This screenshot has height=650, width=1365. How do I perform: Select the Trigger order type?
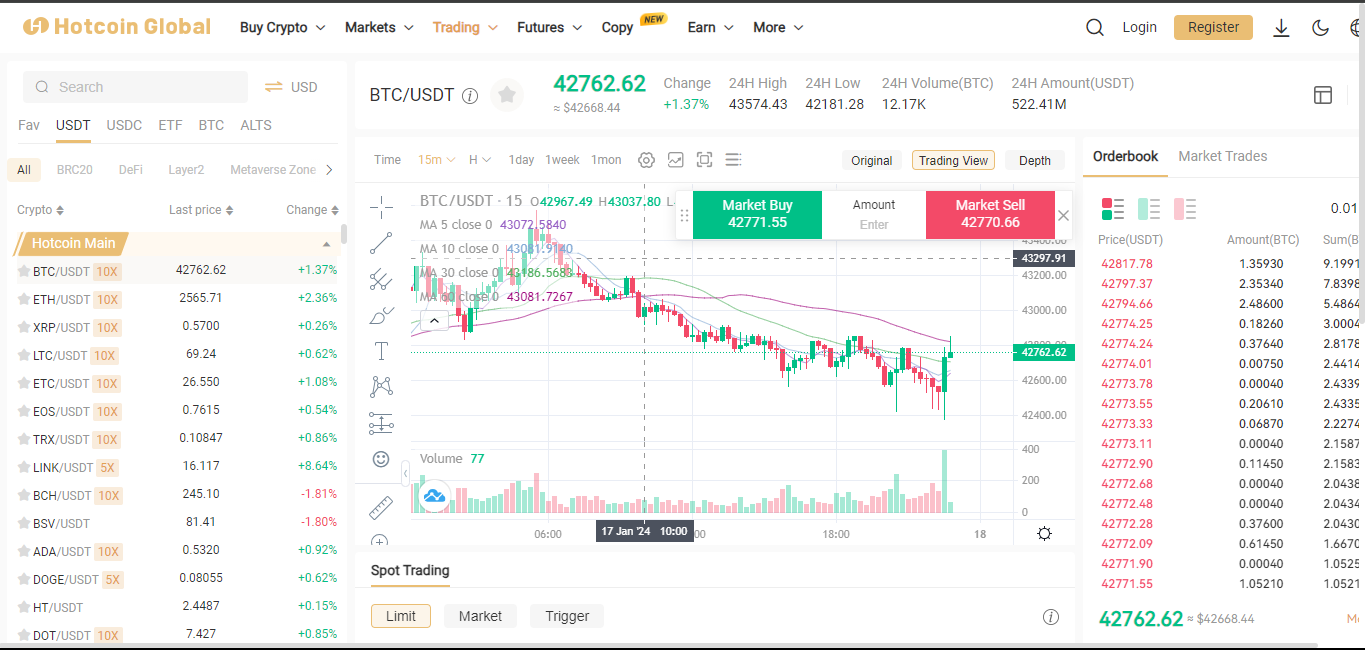point(567,616)
